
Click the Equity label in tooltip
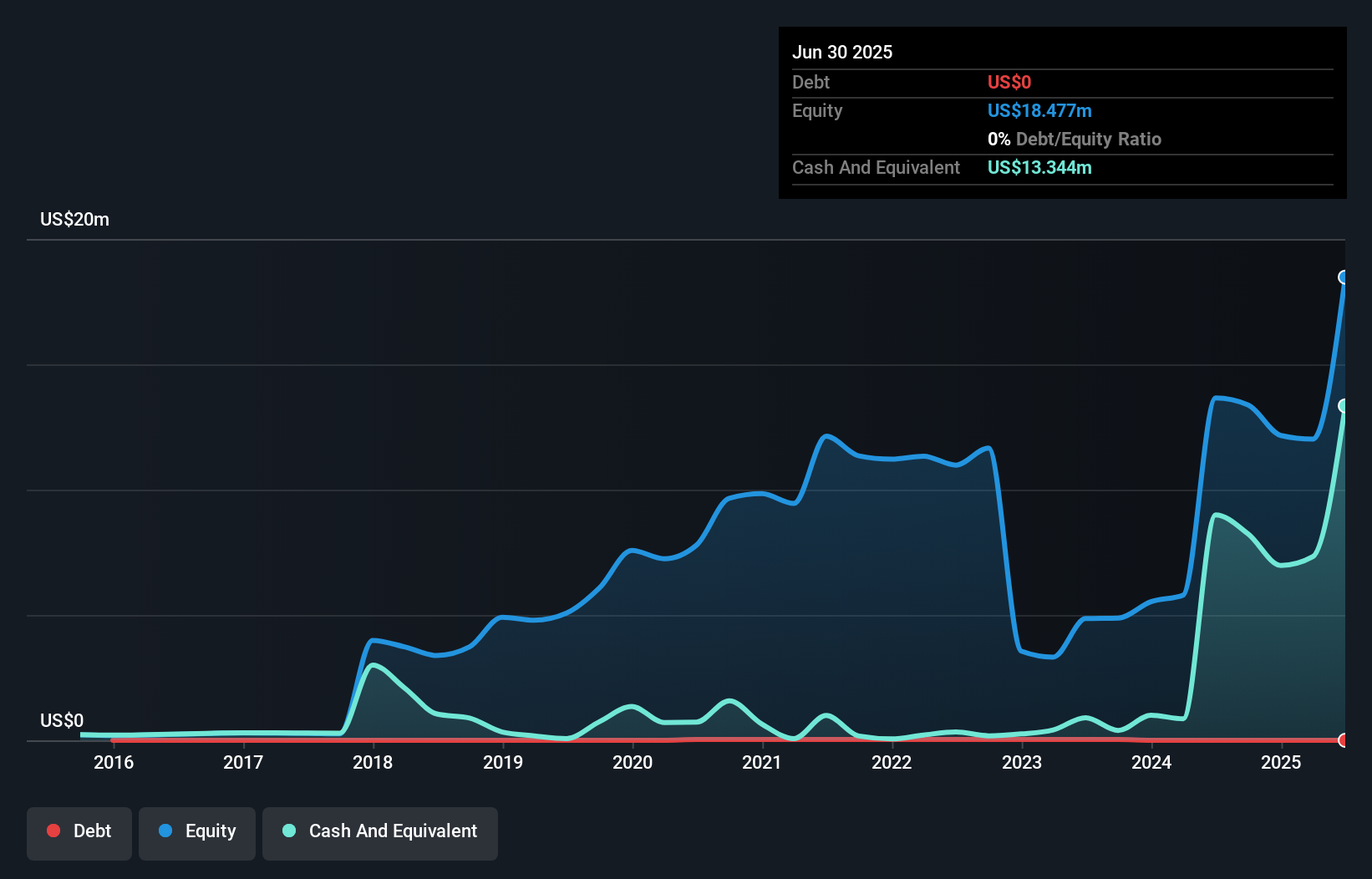click(817, 111)
